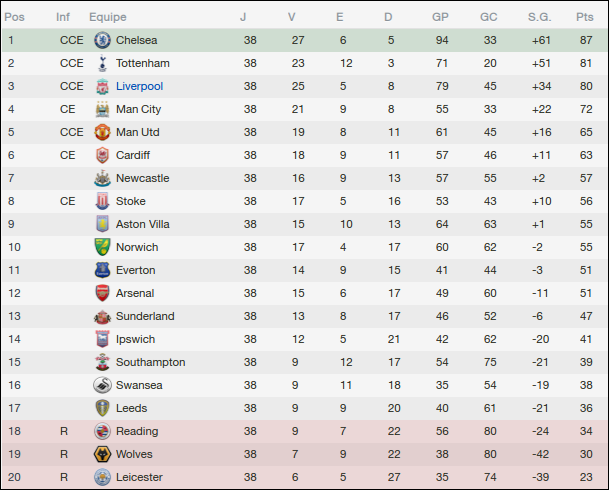Click the Leicester club badge
609x490 pixels.
click(101, 477)
